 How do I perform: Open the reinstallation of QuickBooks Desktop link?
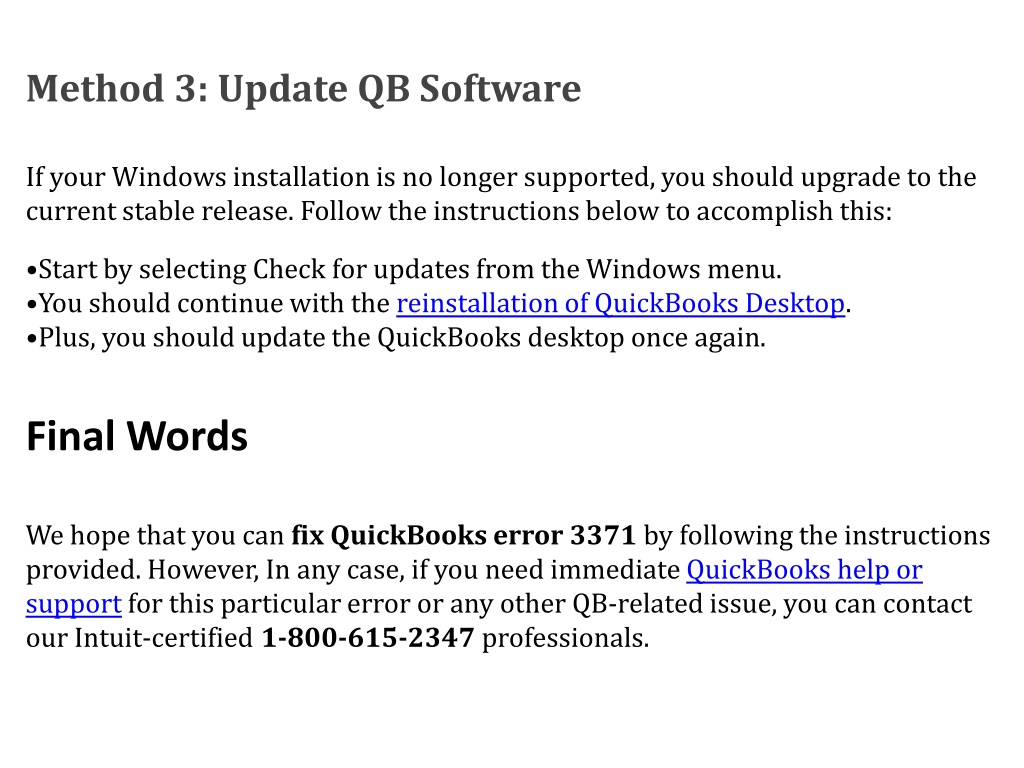[620, 304]
